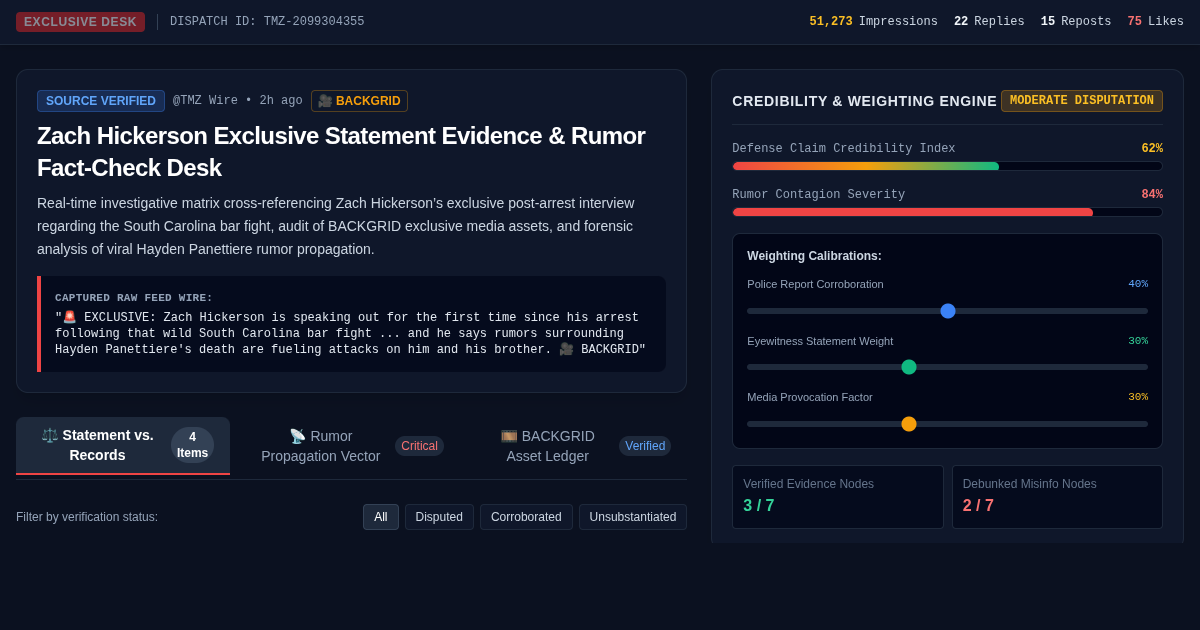Click the Defense Claim Credibility Index bar
The image size is (1200, 630).
coord(947,166)
